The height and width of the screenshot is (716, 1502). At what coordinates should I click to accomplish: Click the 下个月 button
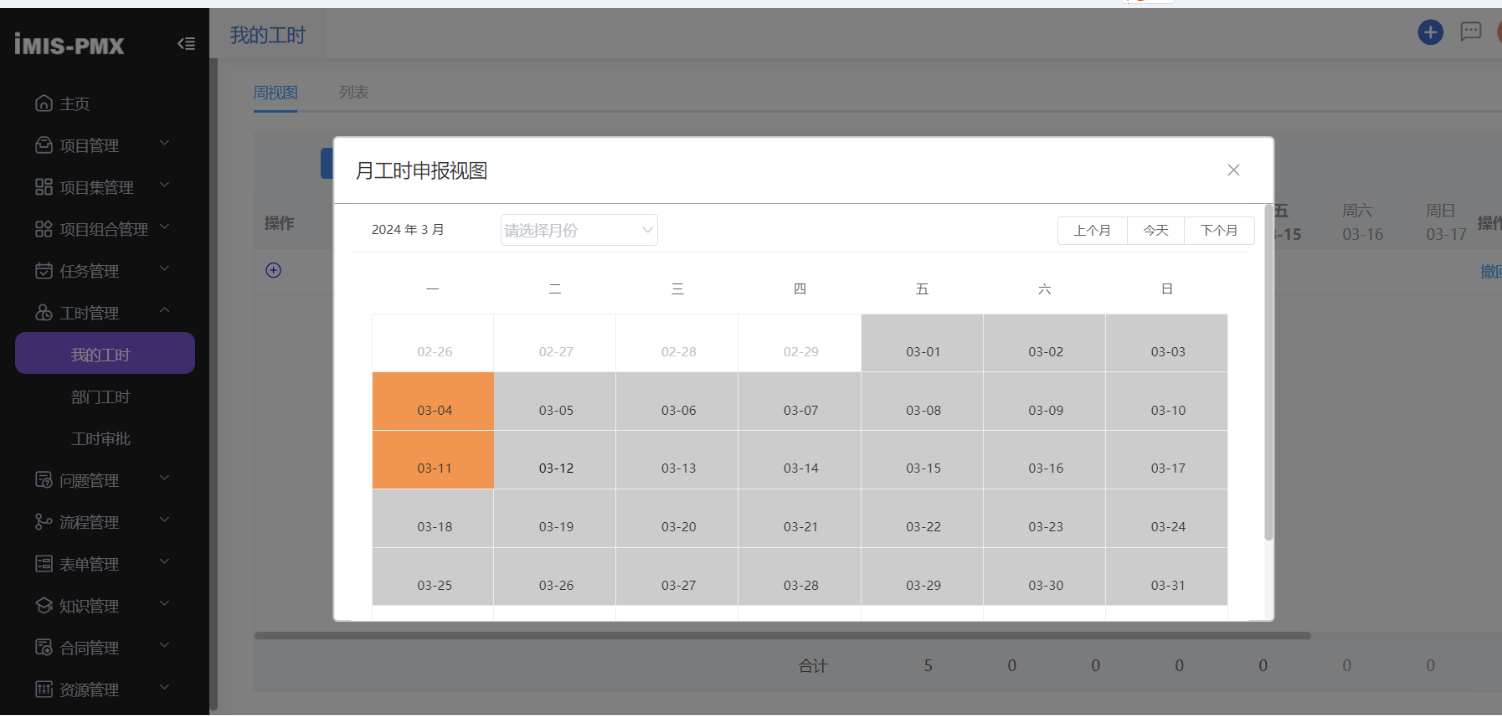[1219, 230]
